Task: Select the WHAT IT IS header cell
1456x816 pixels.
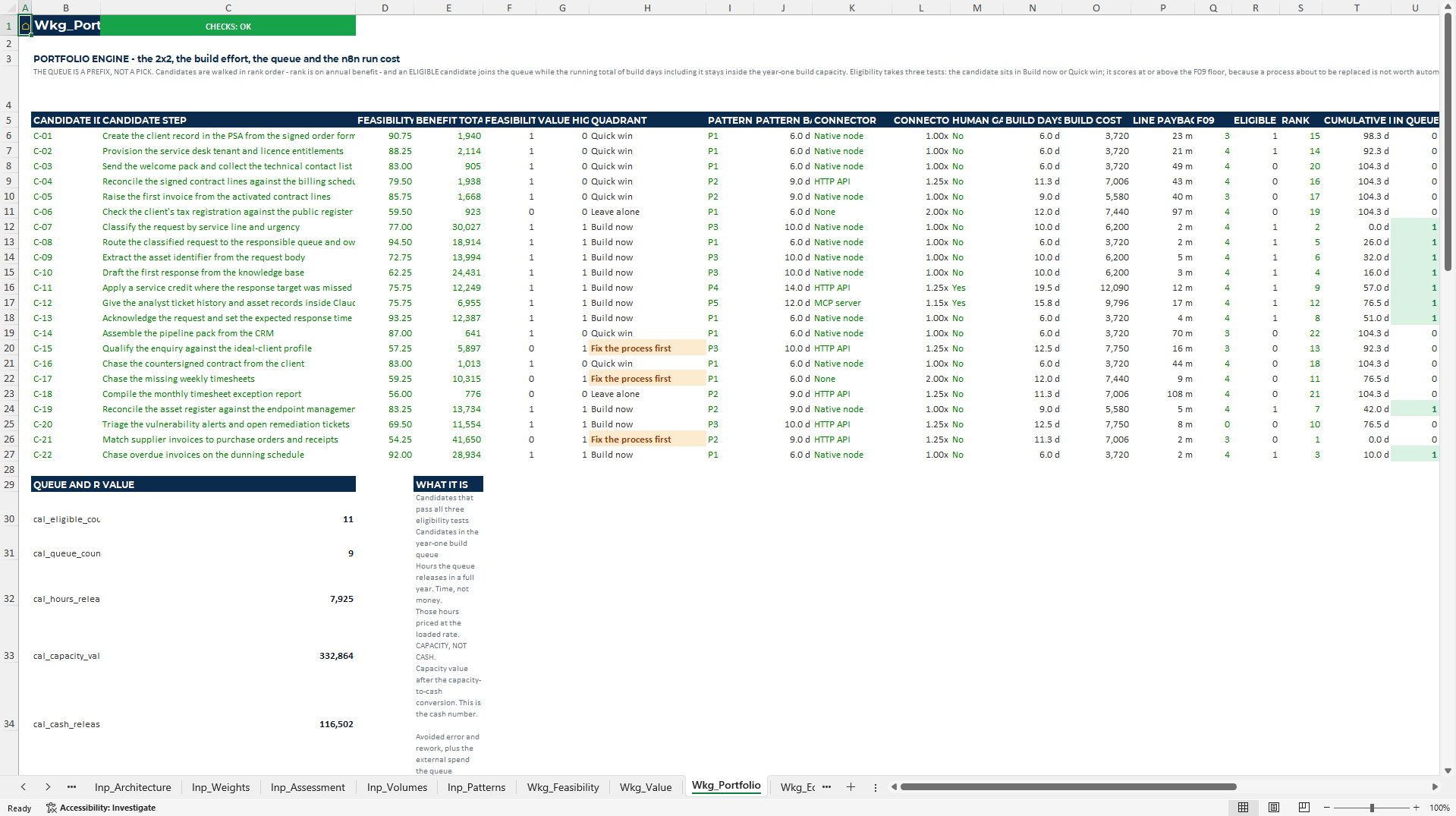Action: pos(448,484)
